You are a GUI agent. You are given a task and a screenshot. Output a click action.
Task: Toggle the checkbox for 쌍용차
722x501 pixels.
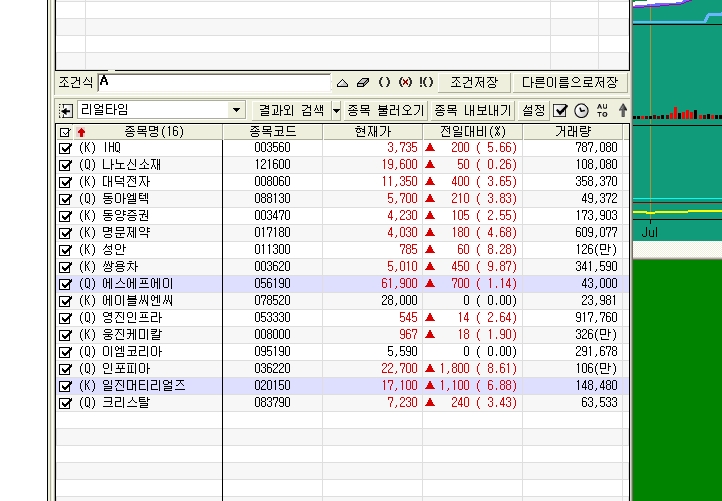[x=66, y=267]
